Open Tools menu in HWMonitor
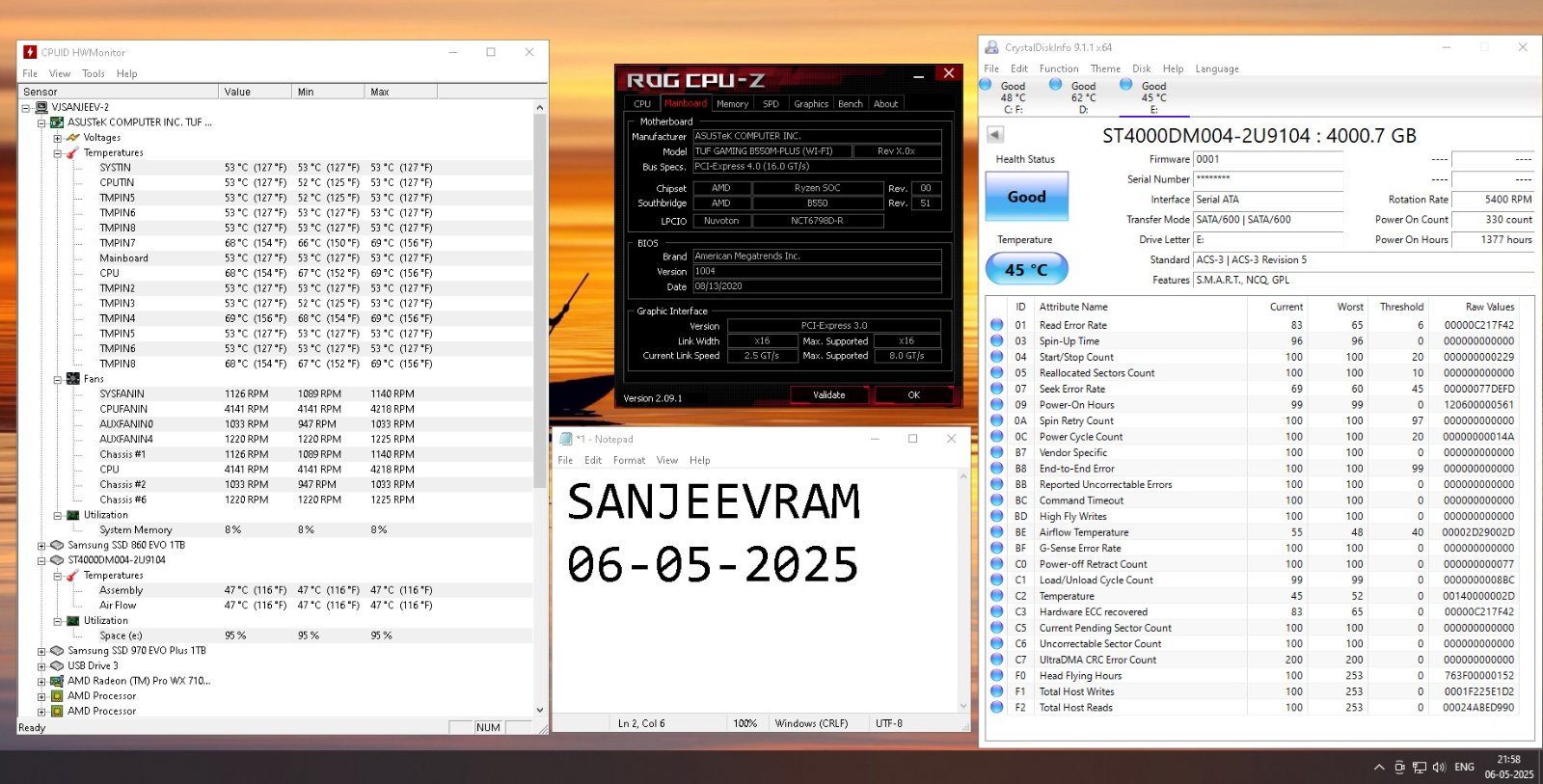The image size is (1543, 784). (94, 73)
